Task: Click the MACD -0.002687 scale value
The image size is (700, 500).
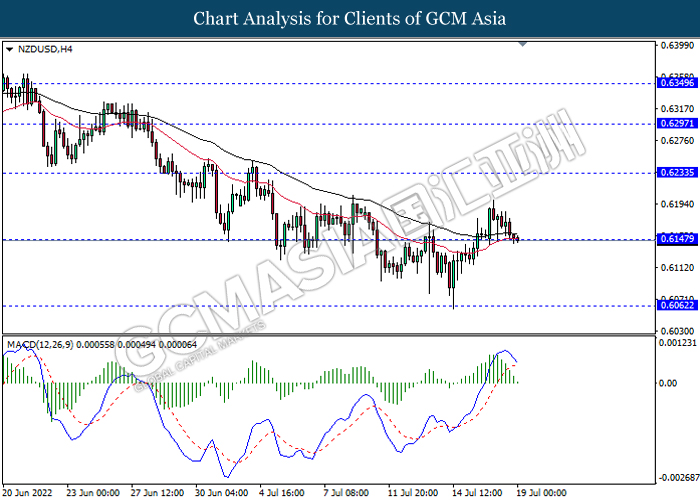Action: (679, 478)
